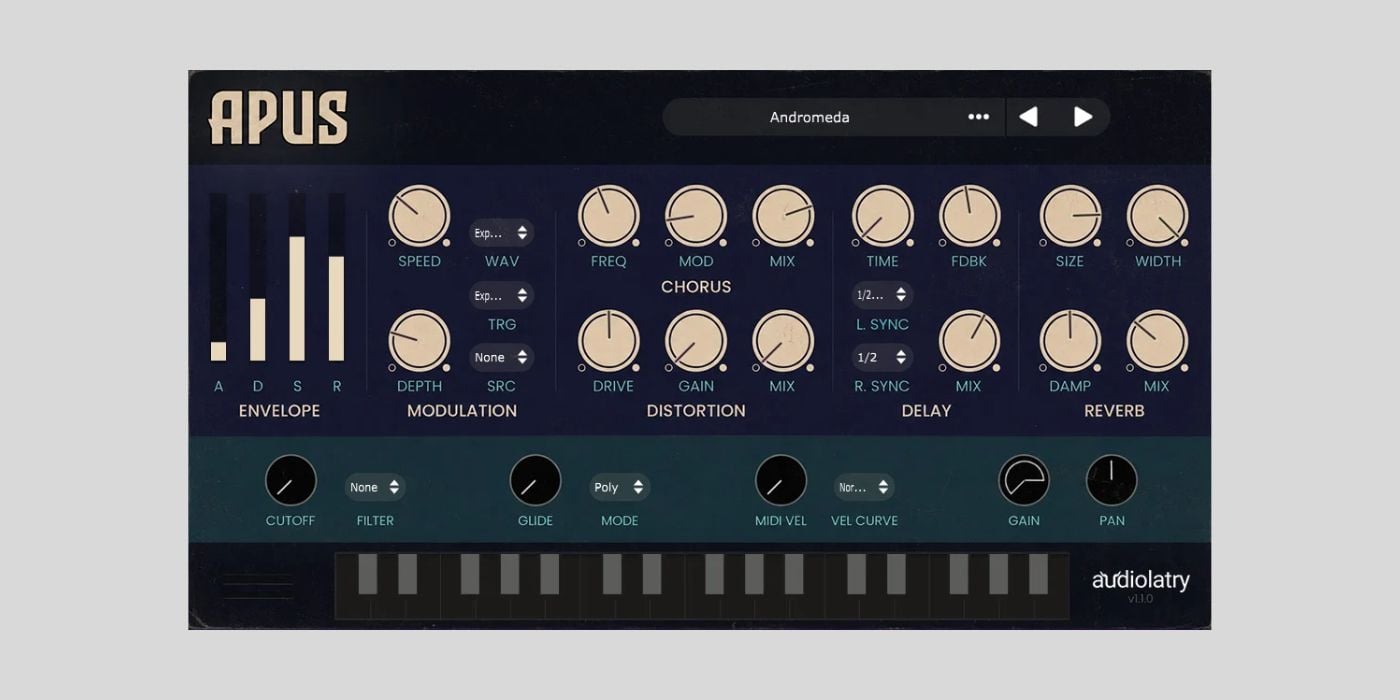1400x700 pixels.
Task: Click the audiolatry brand logo
Action: pos(1140,580)
